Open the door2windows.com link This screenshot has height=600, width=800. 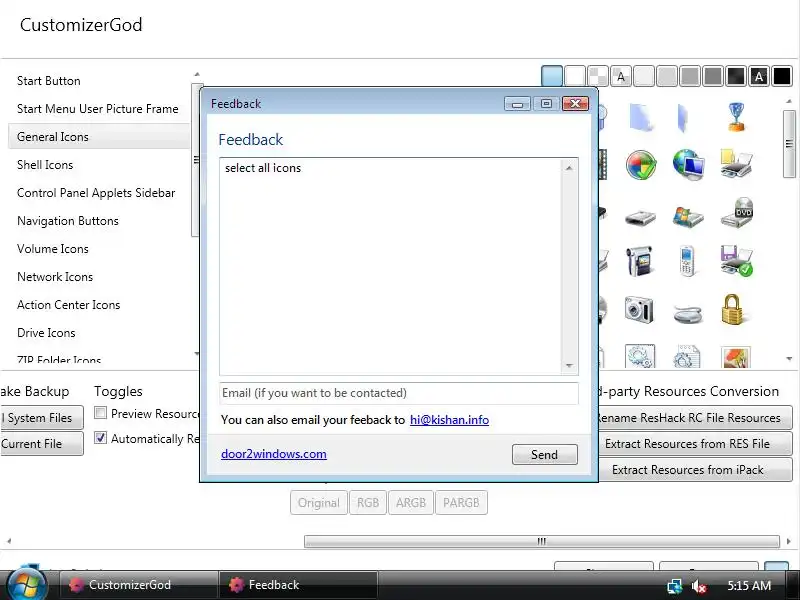[x=273, y=454]
